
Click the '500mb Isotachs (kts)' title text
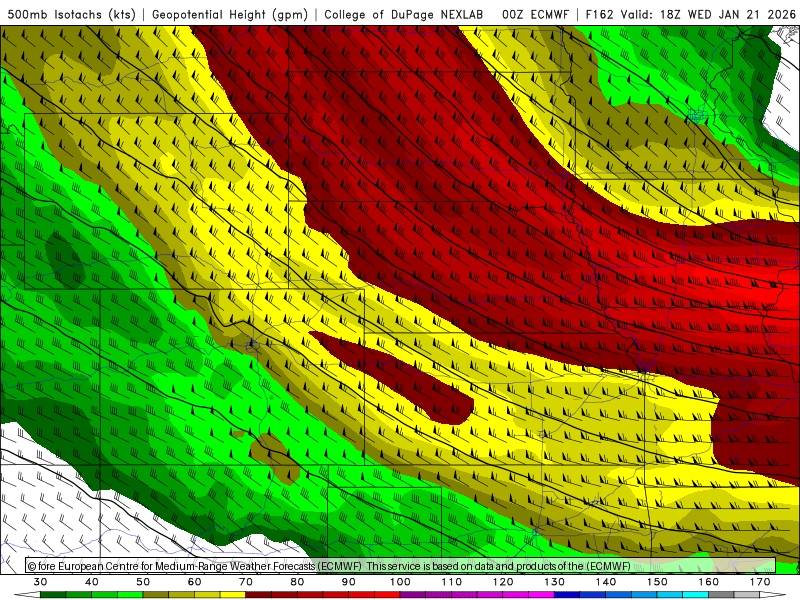pyautogui.click(x=72, y=14)
